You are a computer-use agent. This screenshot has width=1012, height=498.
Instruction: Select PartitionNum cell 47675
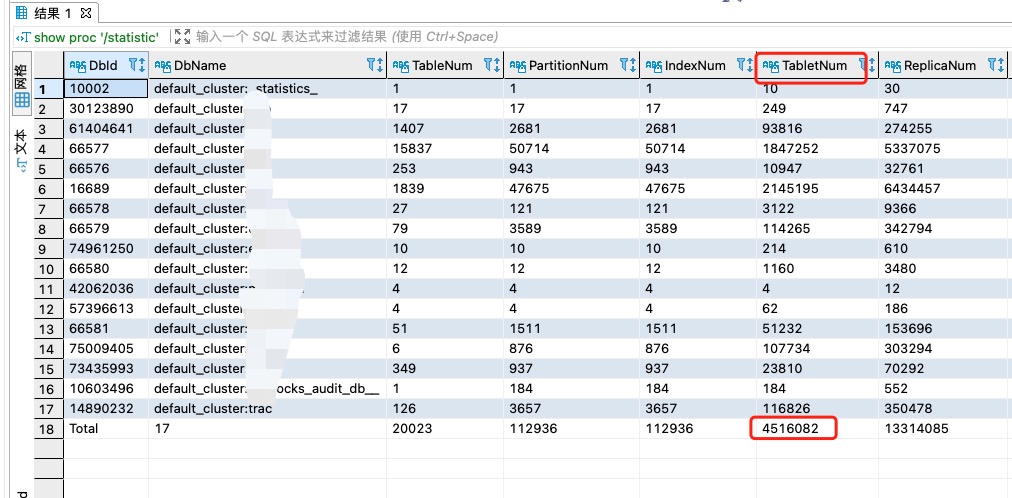(x=572, y=188)
